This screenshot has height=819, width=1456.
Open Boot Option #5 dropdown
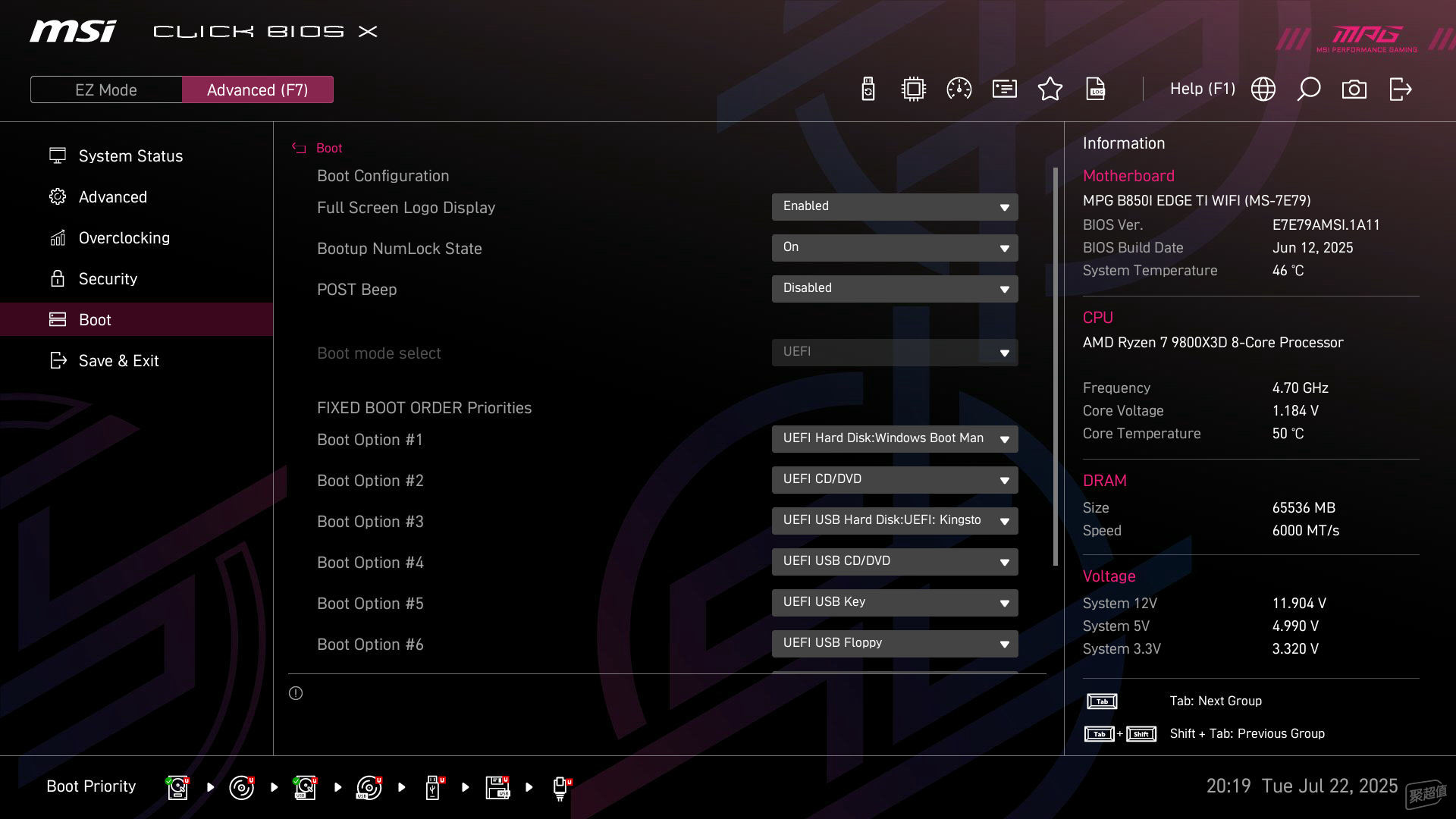(895, 603)
